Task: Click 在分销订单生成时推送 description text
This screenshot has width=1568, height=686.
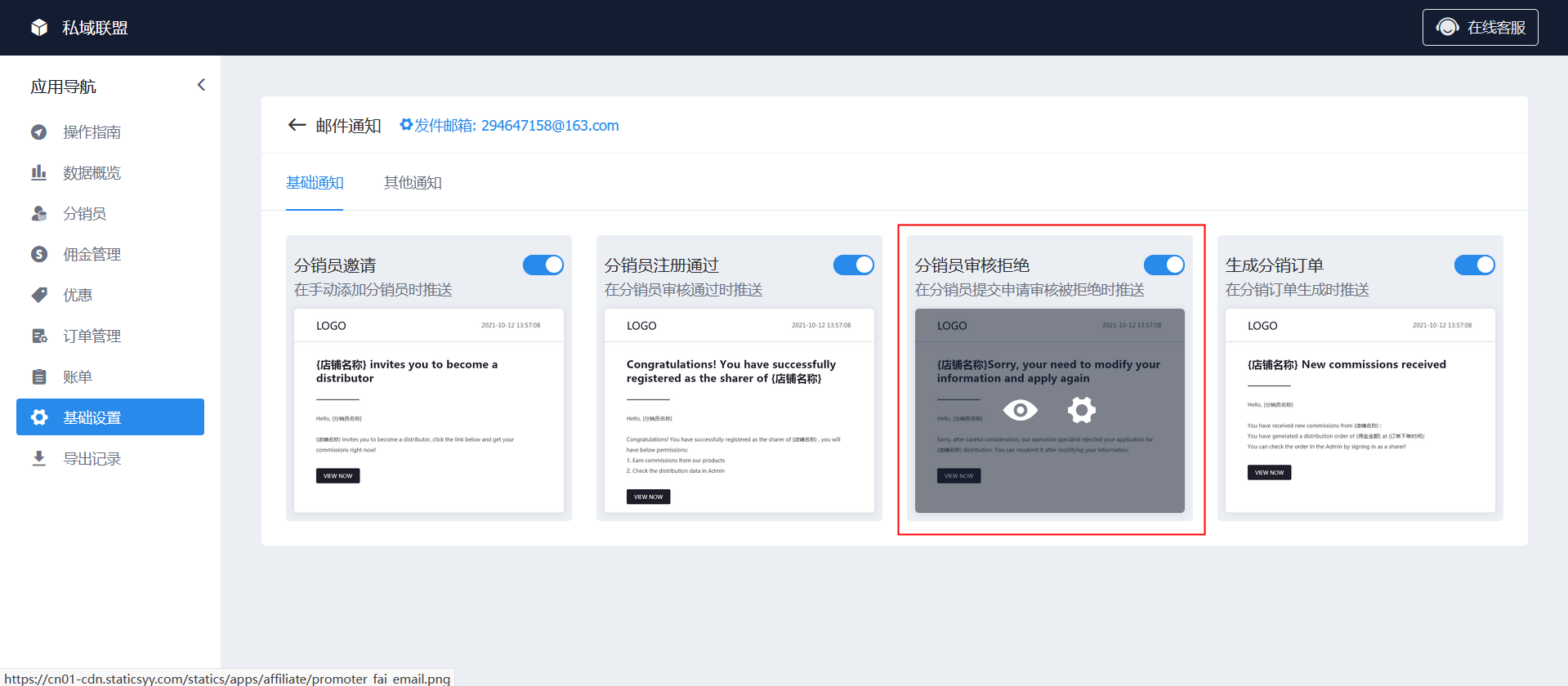Action: (1298, 290)
